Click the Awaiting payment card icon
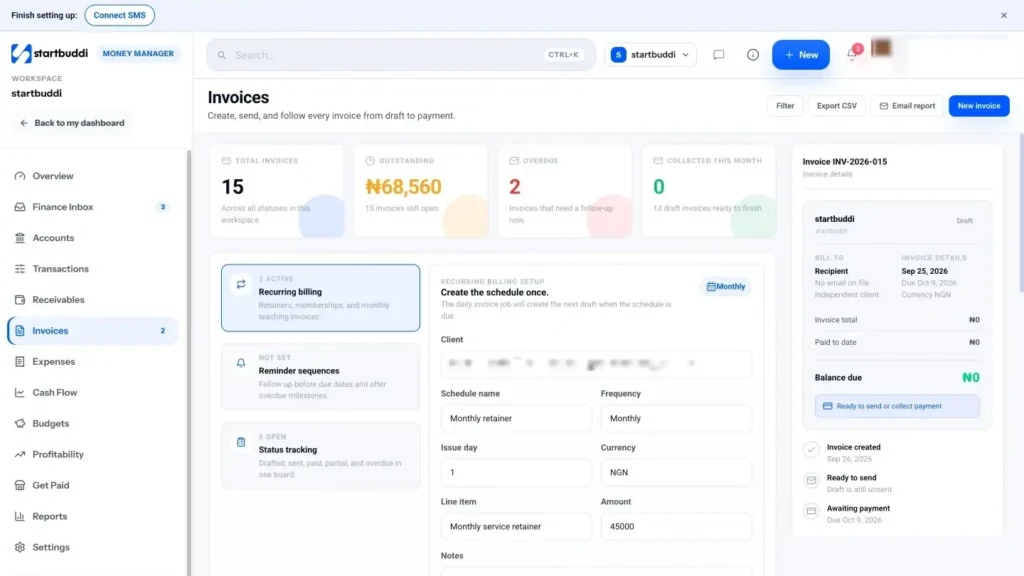1024x576 pixels. (811, 511)
